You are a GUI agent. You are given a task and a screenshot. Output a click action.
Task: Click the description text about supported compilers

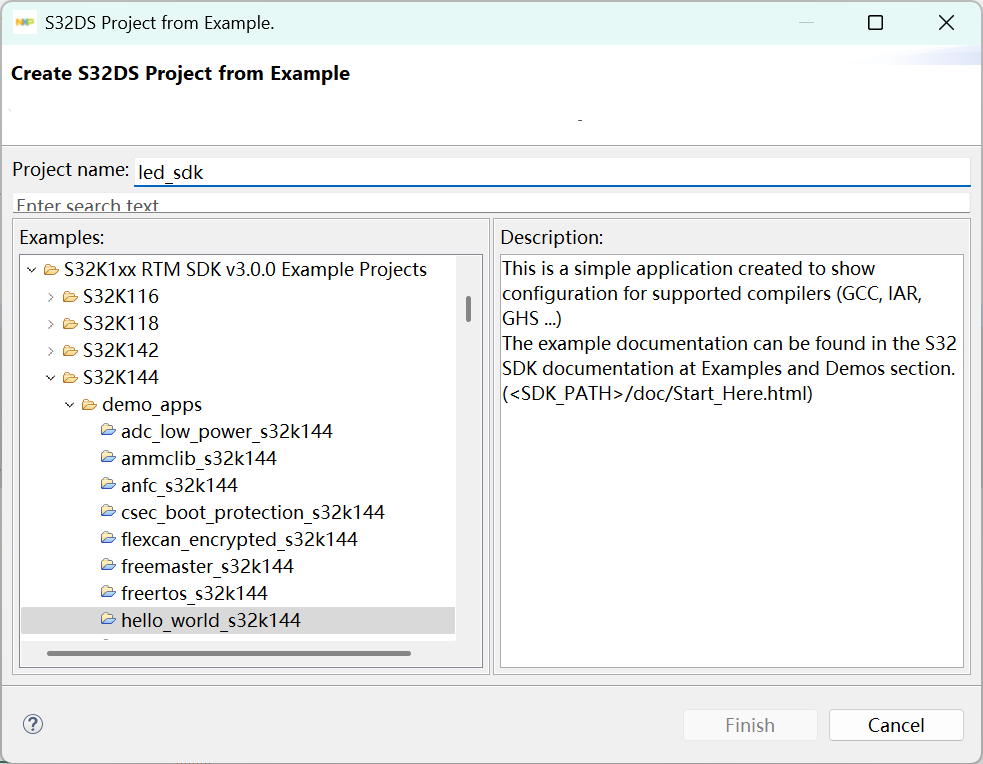click(712, 293)
